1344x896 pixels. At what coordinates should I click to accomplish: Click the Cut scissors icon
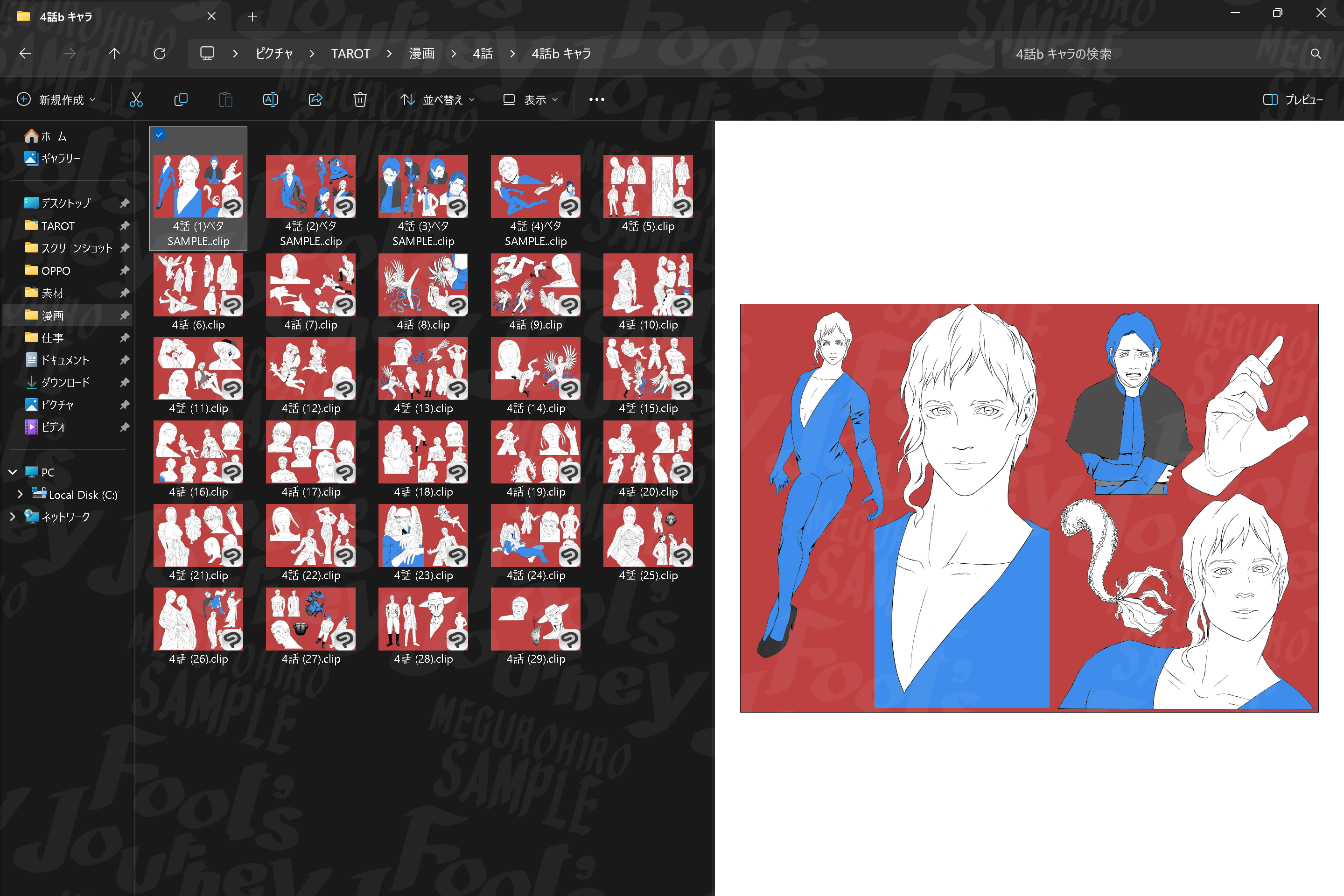click(x=136, y=100)
